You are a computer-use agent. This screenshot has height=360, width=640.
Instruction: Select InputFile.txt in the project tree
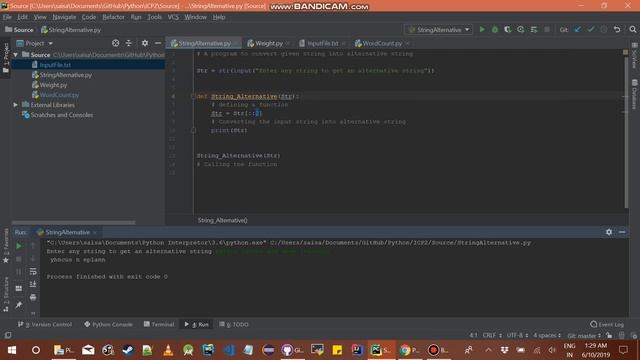[55, 65]
